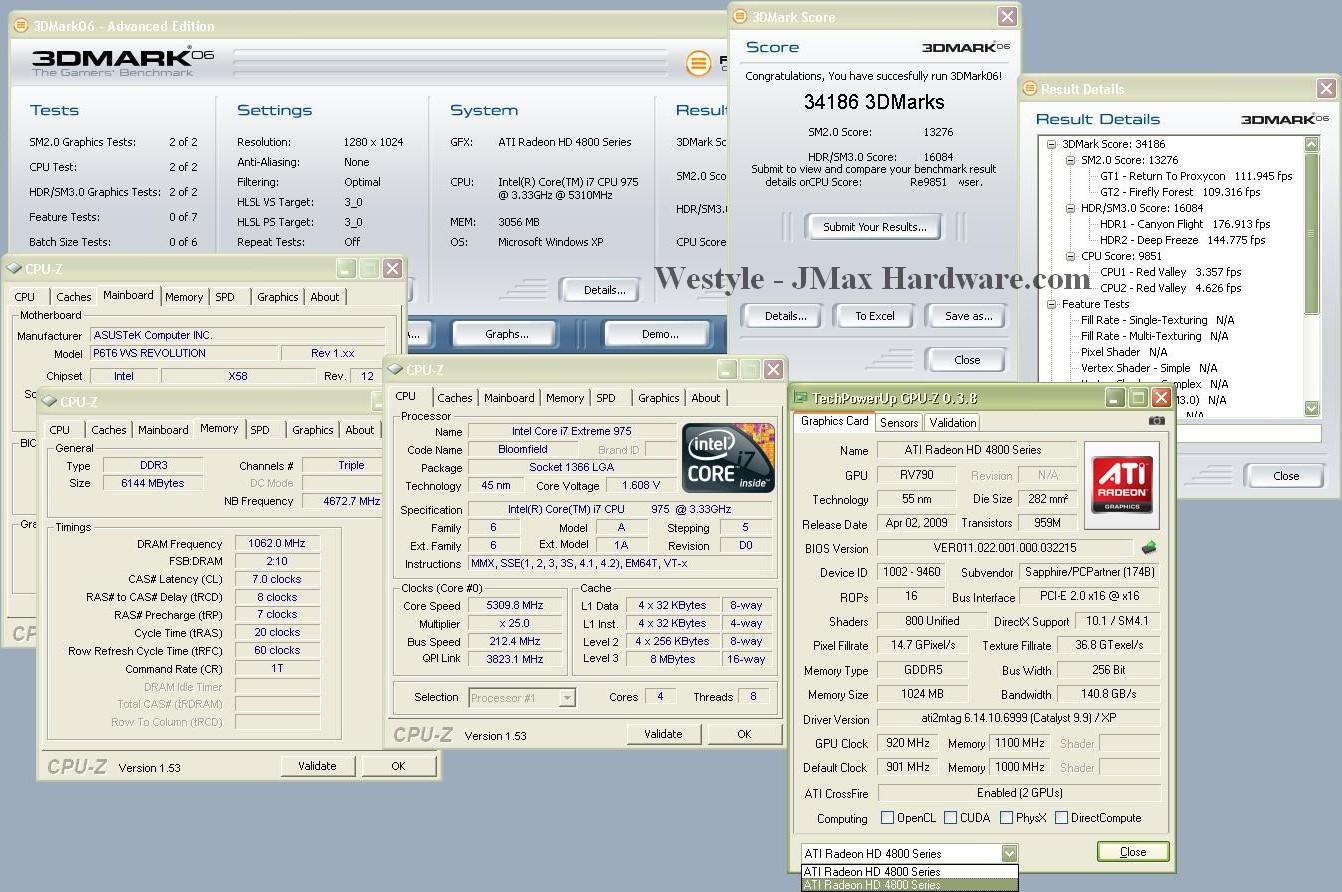This screenshot has height=892, width=1342.
Task: Open the SPD tab in the CPU-Z processor window
Action: [x=606, y=398]
